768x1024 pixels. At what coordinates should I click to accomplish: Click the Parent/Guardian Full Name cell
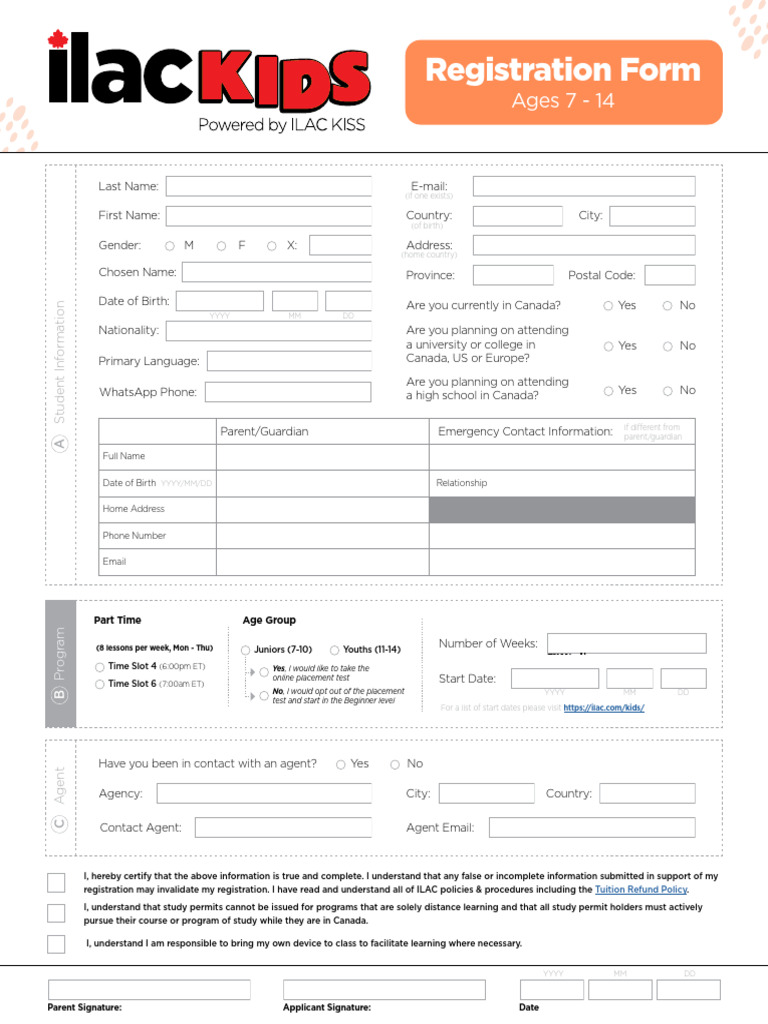tap(323, 457)
